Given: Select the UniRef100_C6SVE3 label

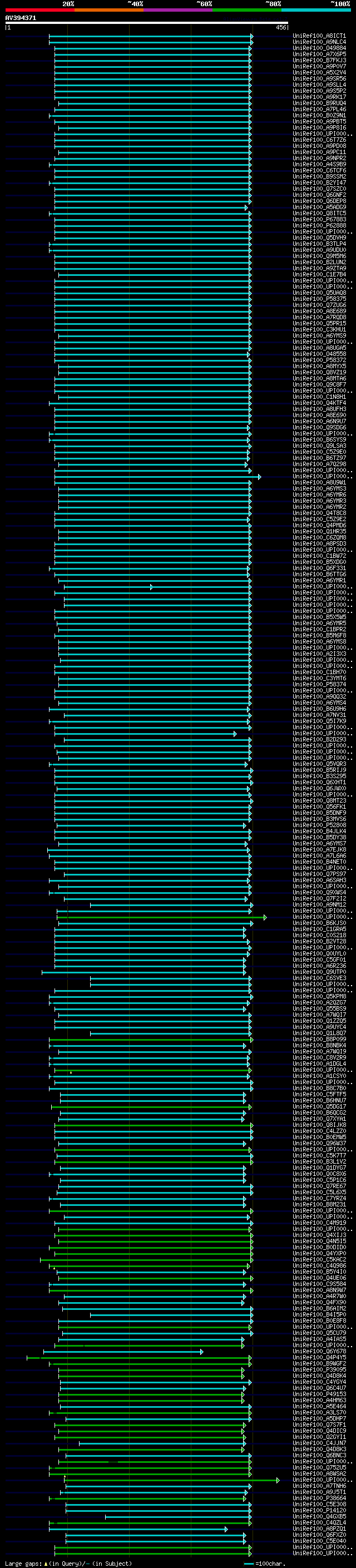Looking at the screenshot, I should pos(319,978).
